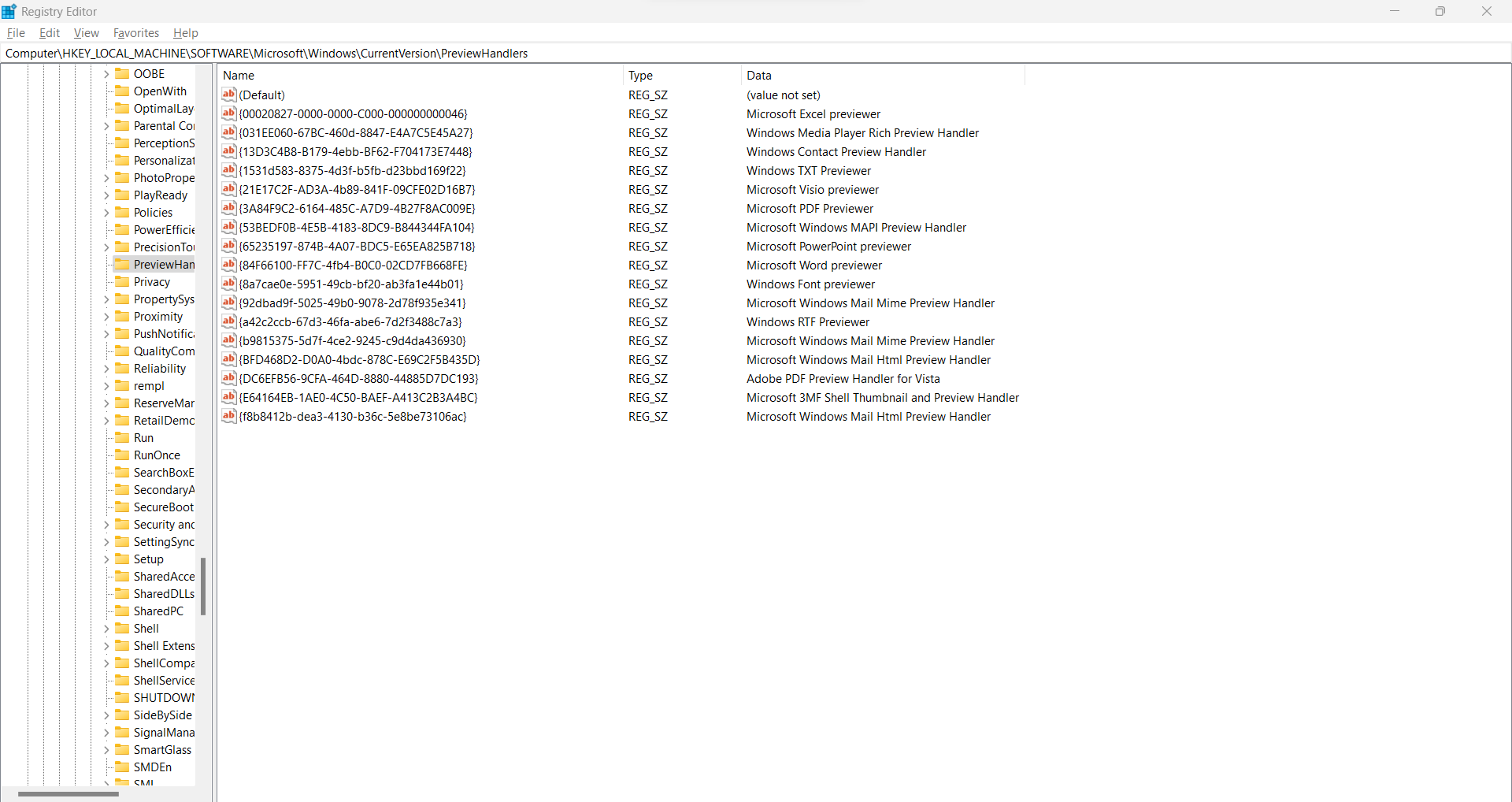Sort values by clicking the Name column header
This screenshot has width=1512, height=802.
239,75
